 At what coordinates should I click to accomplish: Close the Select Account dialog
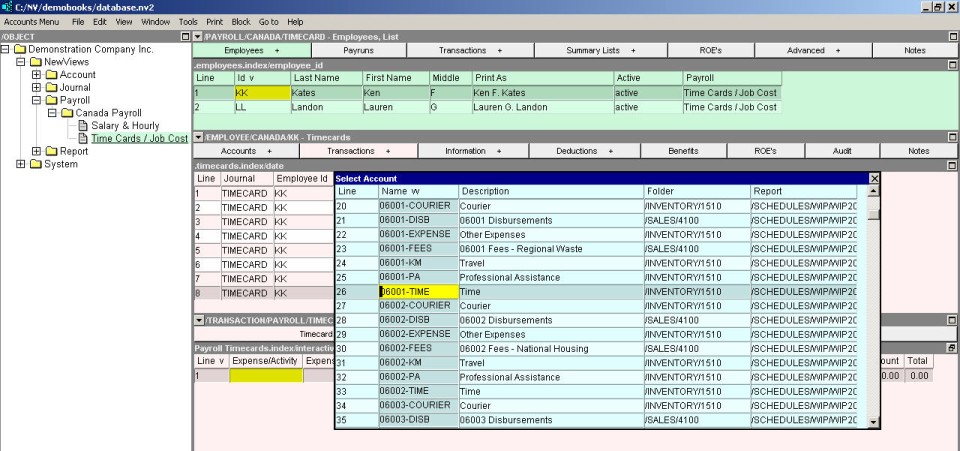[874, 178]
